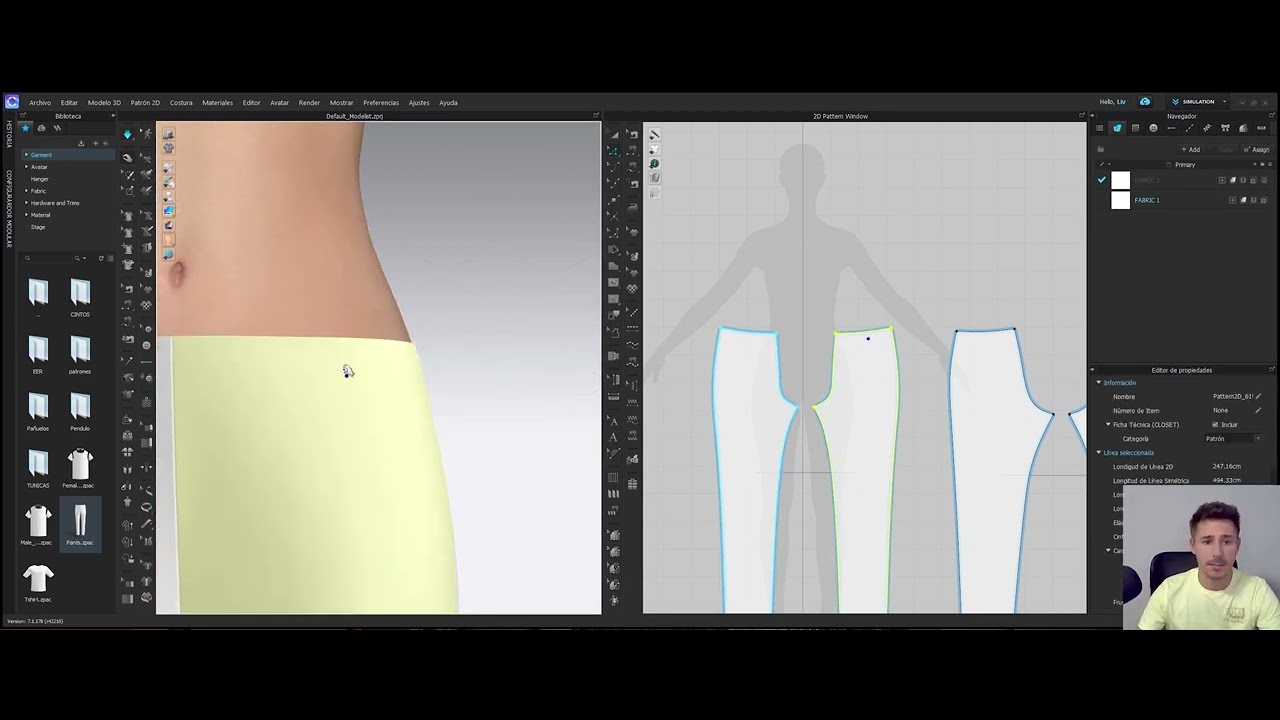Select the Pants.zpac garment thumbnail
Image resolution: width=1280 pixels, height=720 pixels.
pyautogui.click(x=80, y=525)
